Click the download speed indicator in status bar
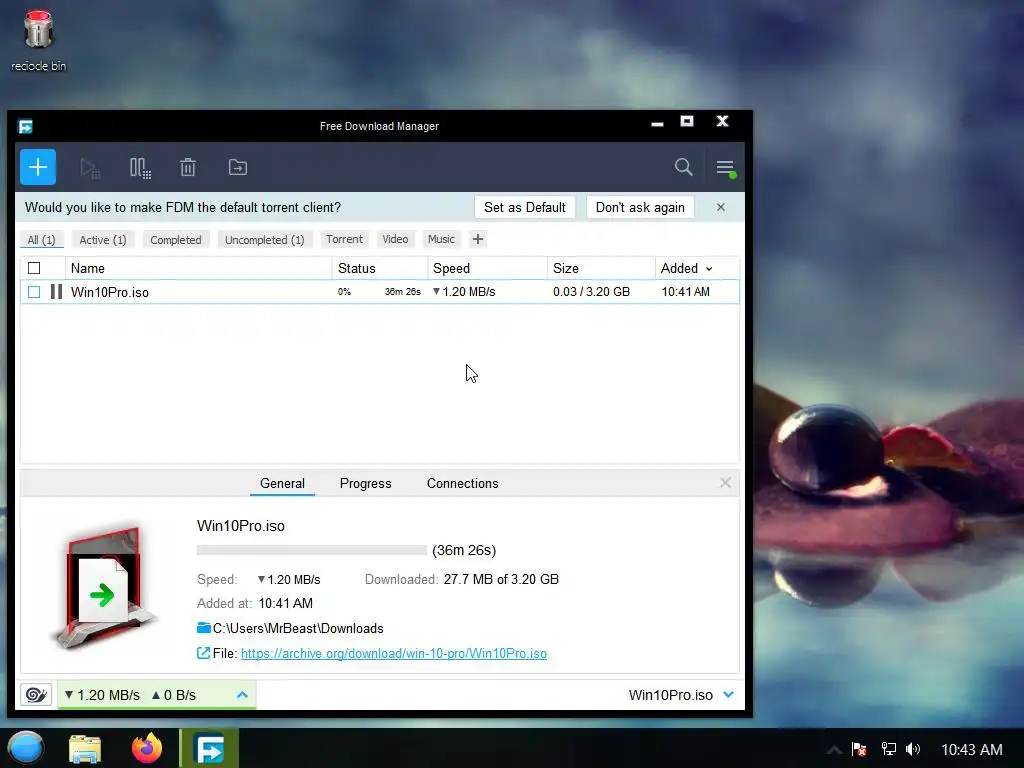 (103, 695)
